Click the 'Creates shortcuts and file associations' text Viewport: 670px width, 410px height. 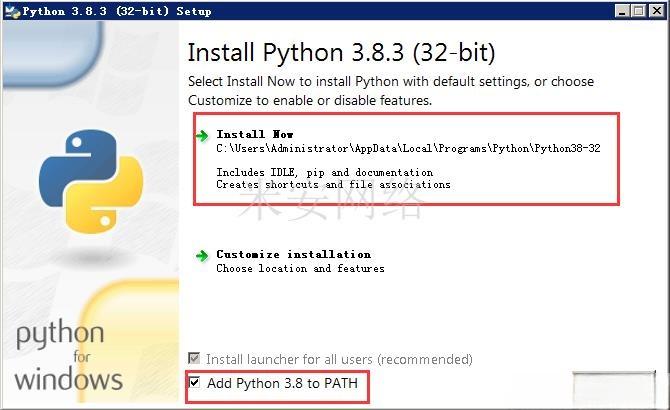point(333,184)
